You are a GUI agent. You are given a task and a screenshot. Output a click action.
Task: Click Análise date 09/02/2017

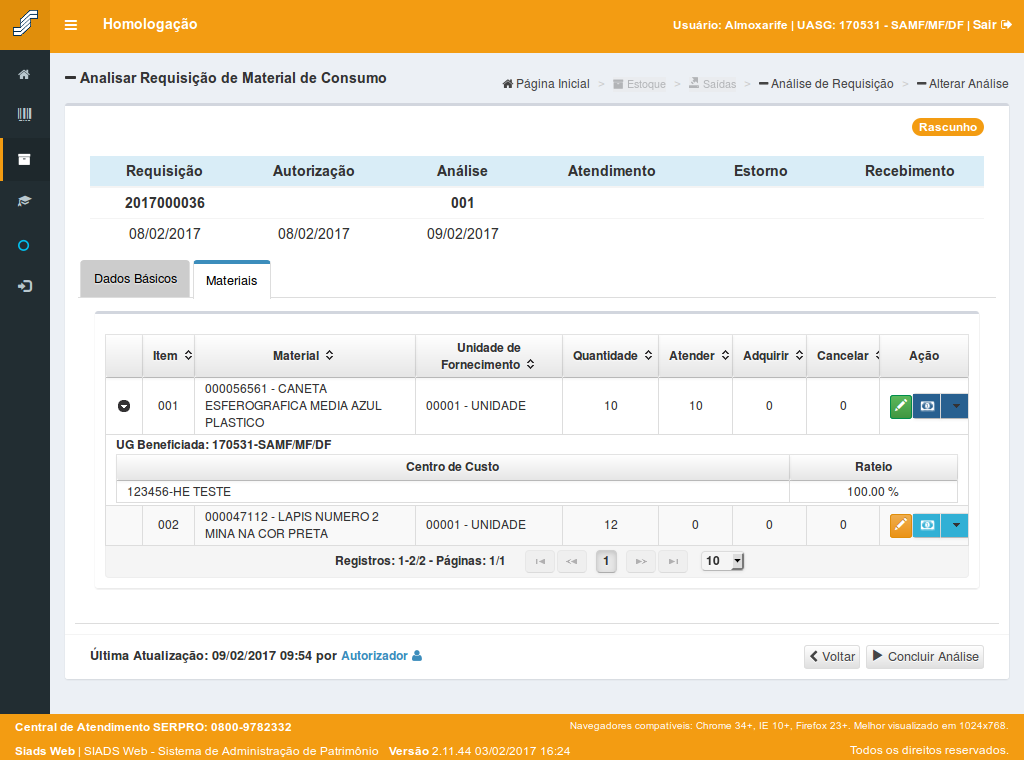(462, 234)
